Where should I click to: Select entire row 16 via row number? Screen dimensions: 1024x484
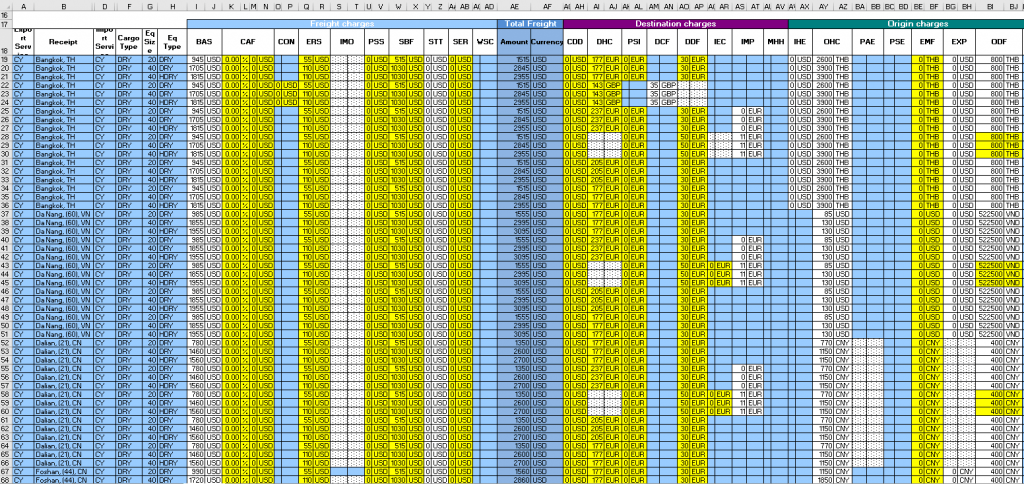5,15
